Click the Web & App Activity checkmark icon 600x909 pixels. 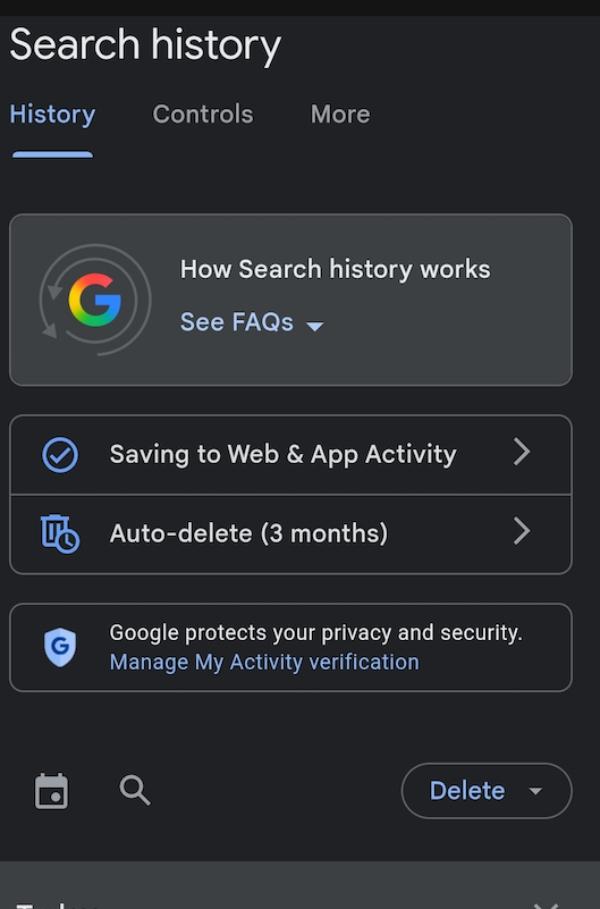60,455
